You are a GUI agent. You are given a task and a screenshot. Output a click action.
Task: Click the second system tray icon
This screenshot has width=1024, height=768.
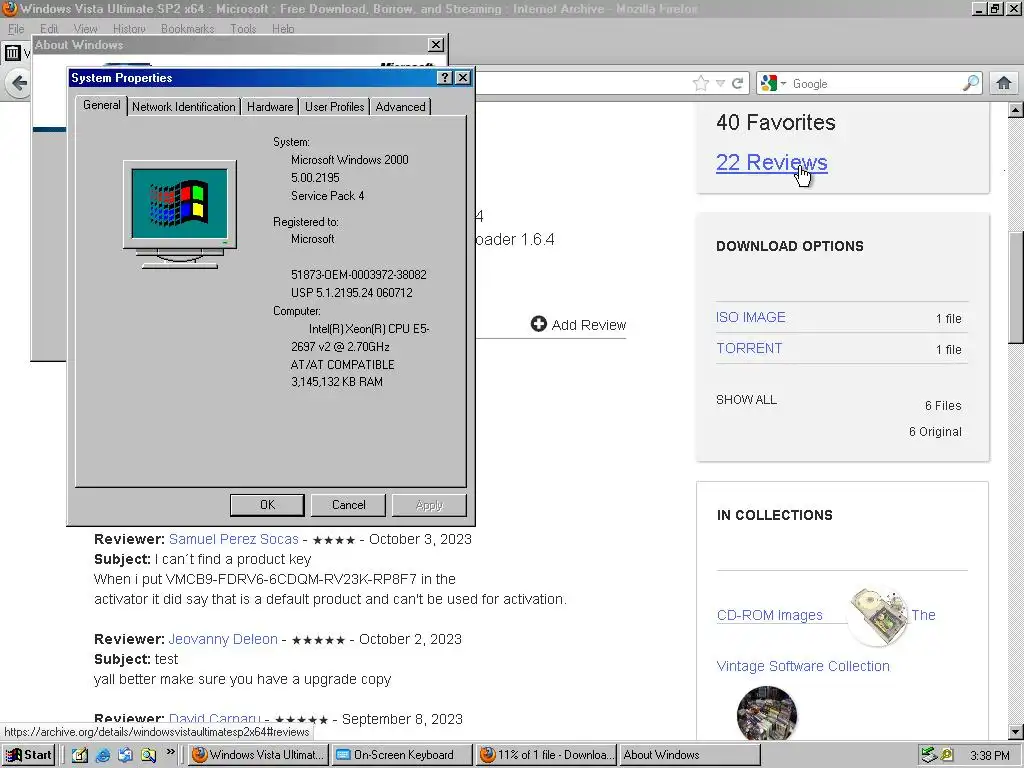pos(947,755)
